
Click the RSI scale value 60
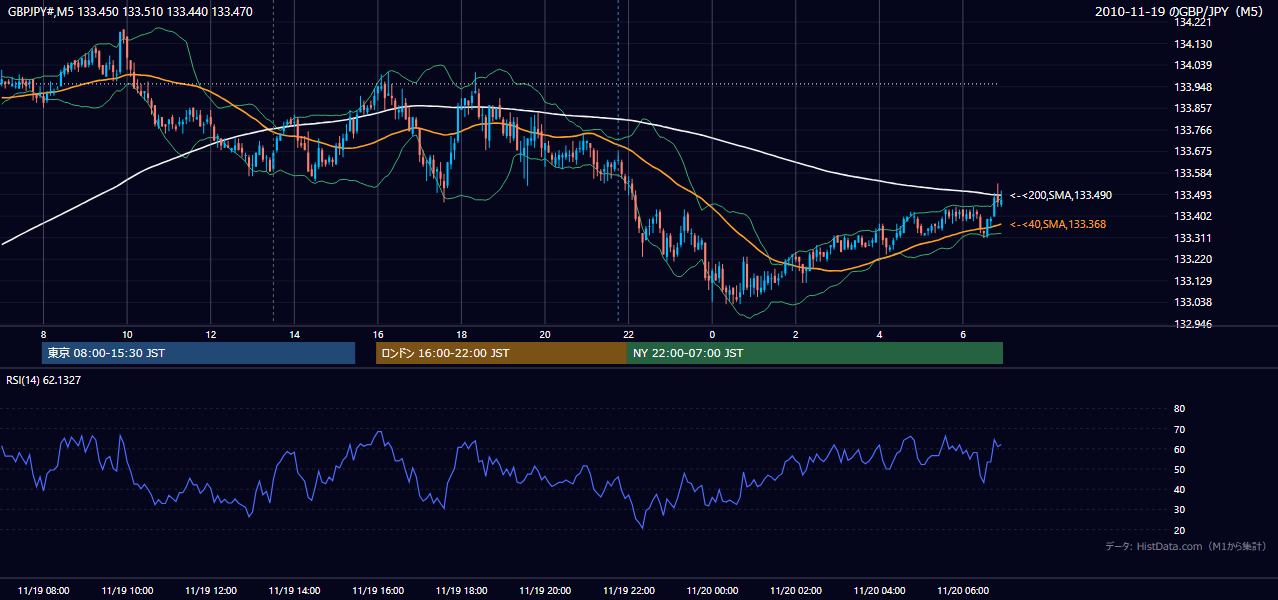click(x=1179, y=449)
